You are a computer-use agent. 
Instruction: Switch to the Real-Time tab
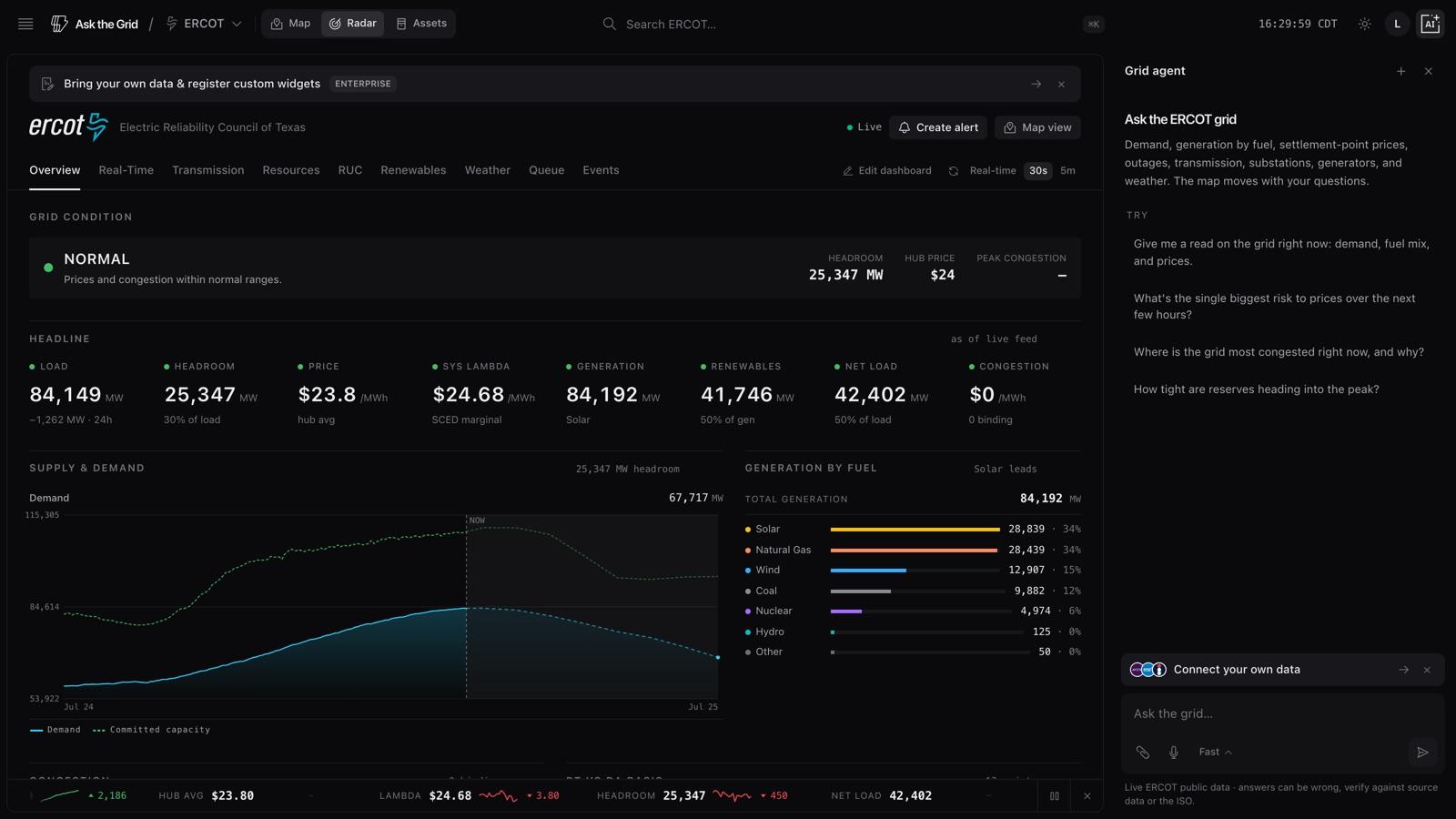126,170
